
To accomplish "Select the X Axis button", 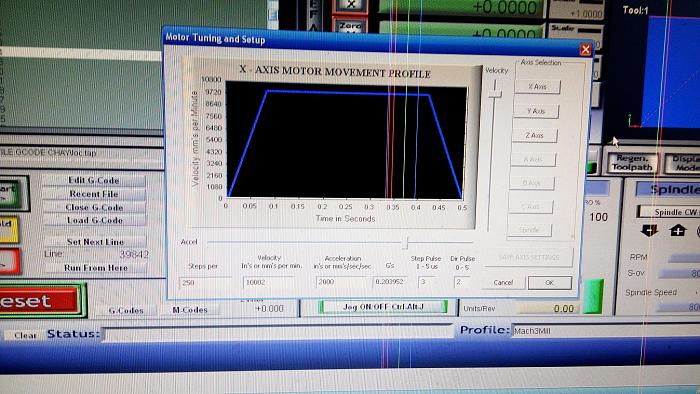I will 537,87.
